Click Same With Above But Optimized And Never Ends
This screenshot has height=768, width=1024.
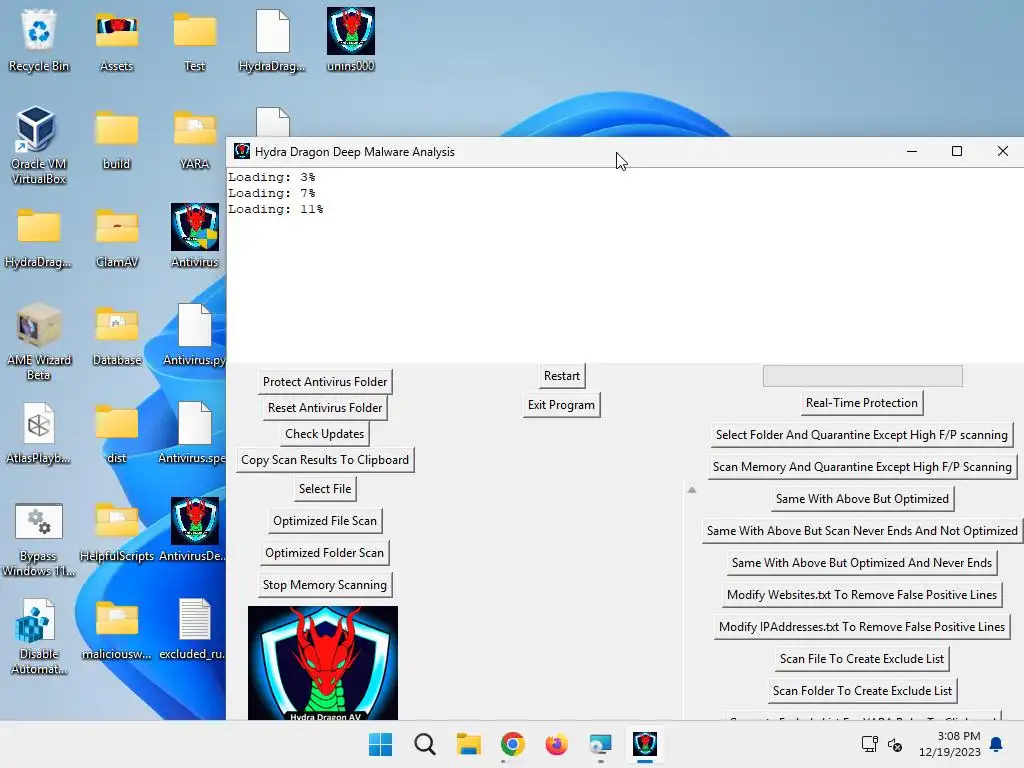[862, 563]
